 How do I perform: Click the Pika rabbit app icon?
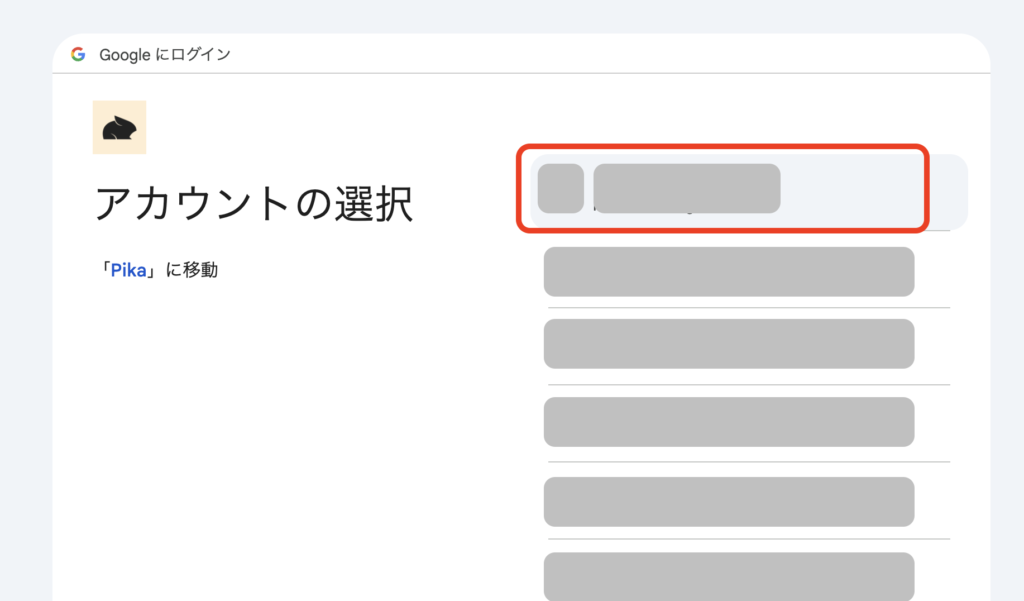(119, 127)
